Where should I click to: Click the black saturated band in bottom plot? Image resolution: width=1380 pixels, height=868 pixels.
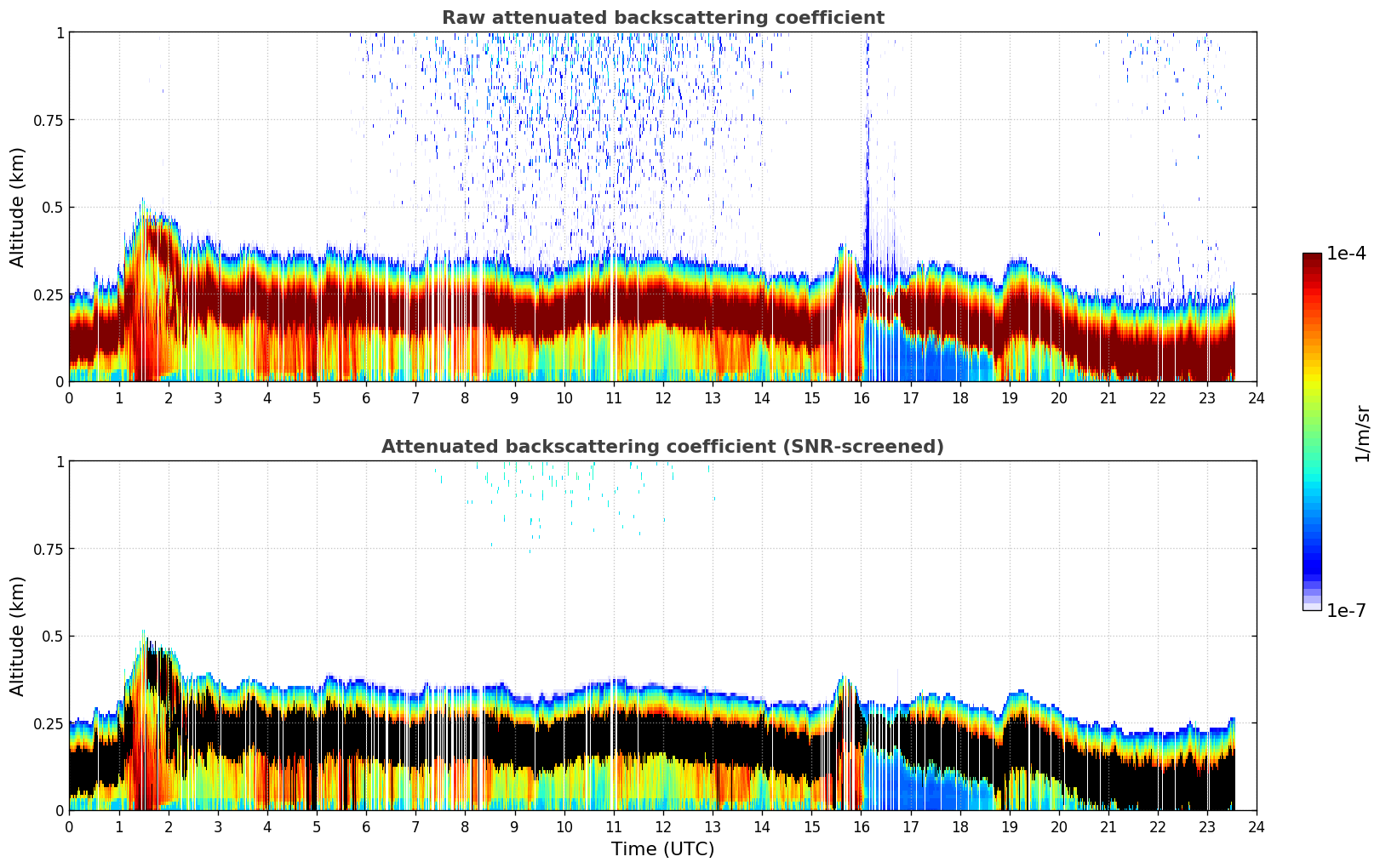point(596,742)
